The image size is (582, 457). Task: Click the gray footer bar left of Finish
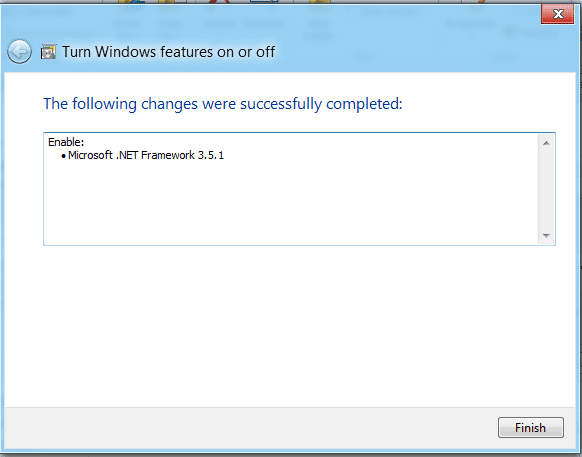point(249,428)
